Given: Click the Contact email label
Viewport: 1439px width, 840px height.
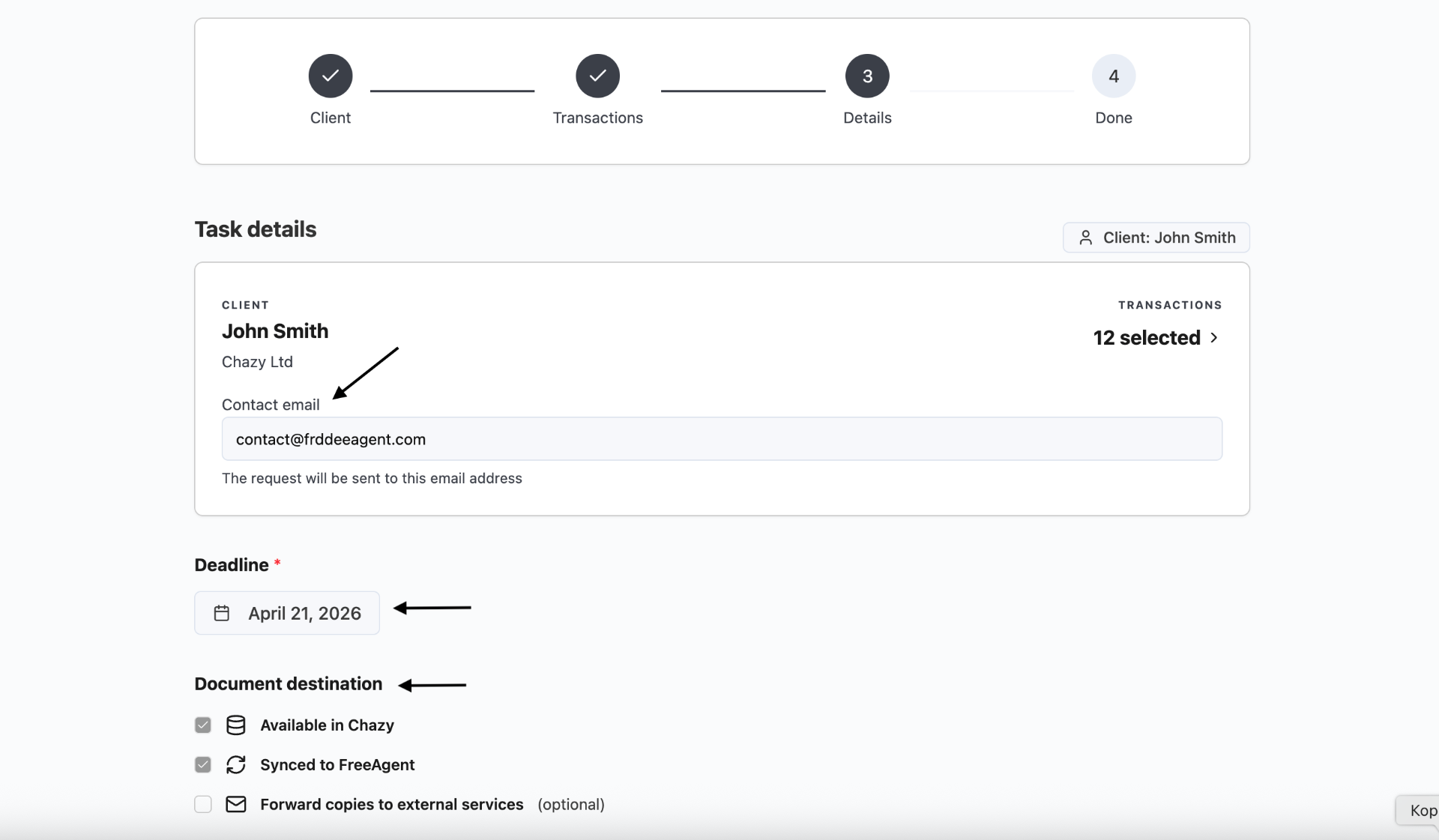Looking at the screenshot, I should (x=271, y=405).
